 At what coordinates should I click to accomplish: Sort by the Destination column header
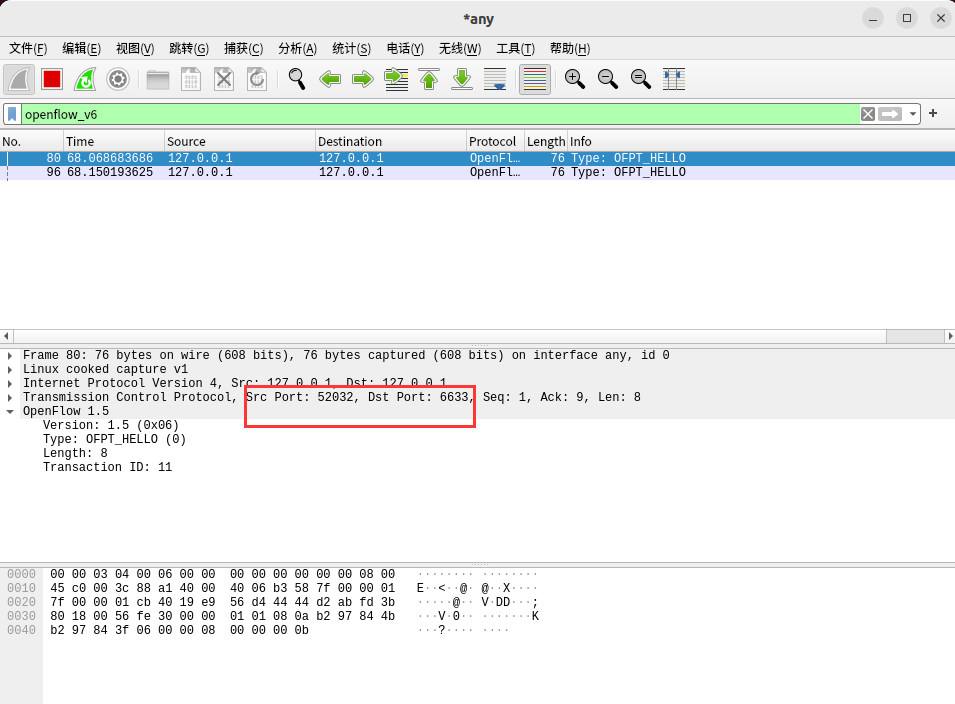[391, 141]
